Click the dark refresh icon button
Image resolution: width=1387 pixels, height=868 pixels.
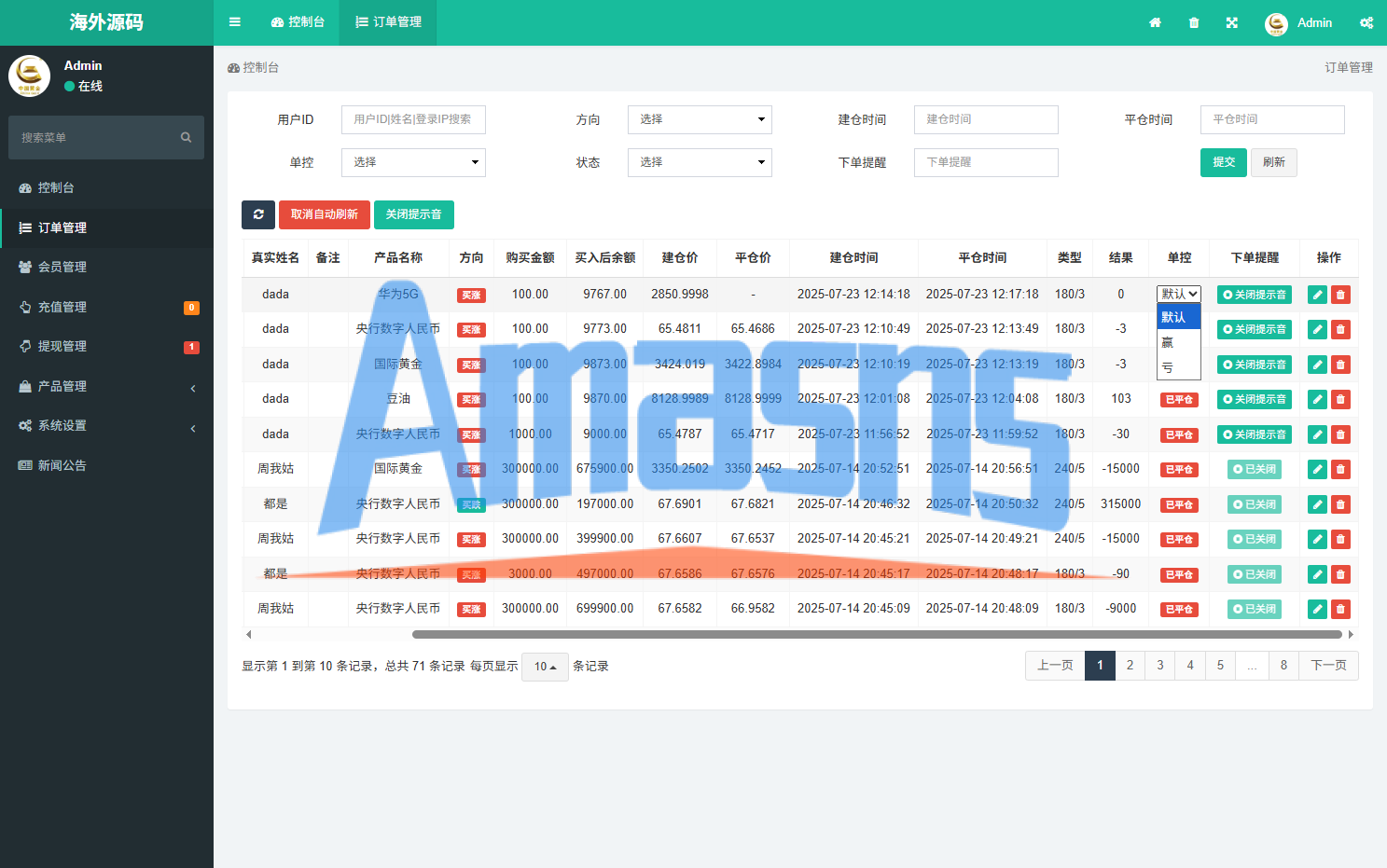[258, 214]
